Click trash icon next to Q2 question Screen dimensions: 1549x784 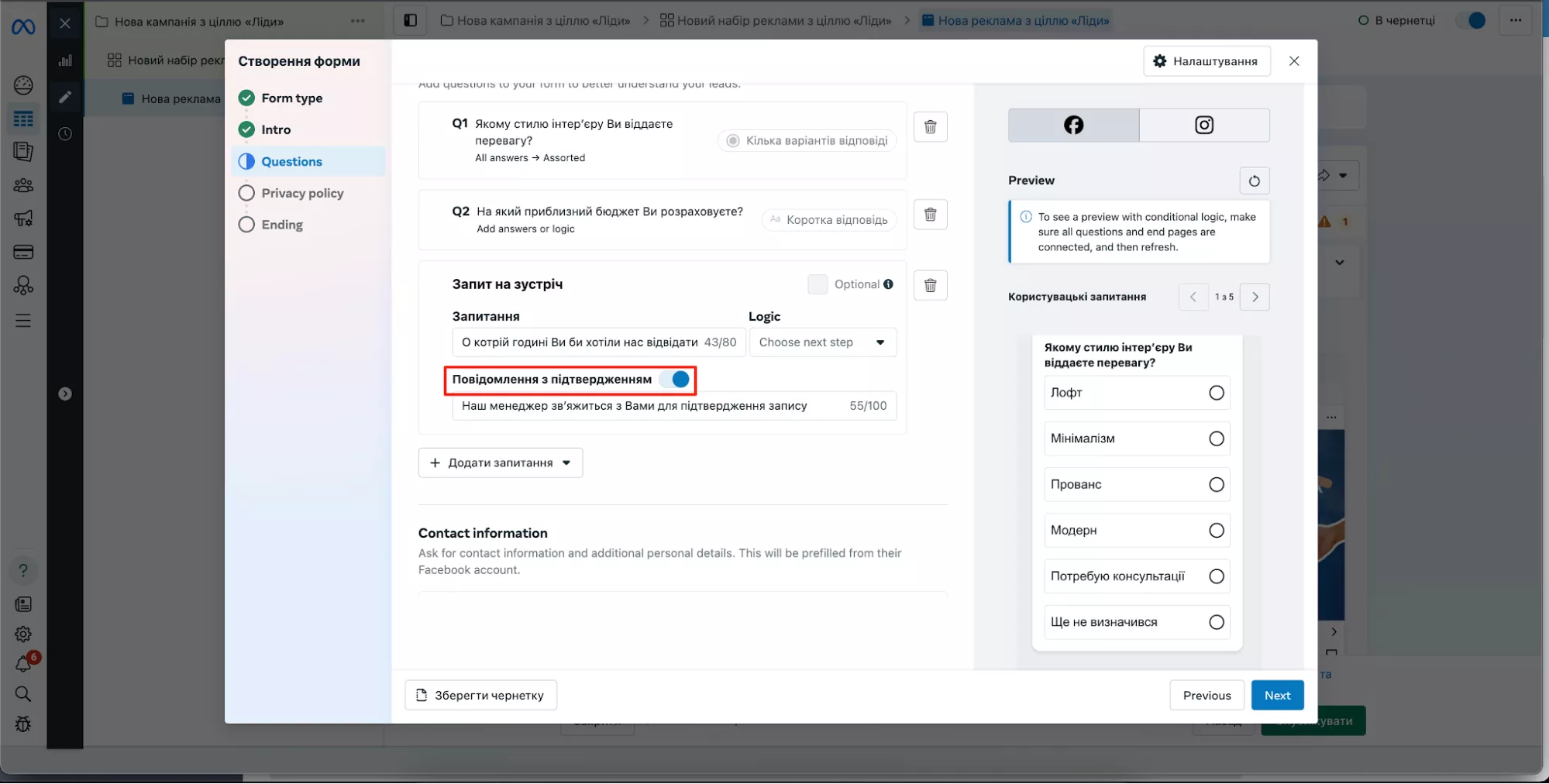coord(930,215)
